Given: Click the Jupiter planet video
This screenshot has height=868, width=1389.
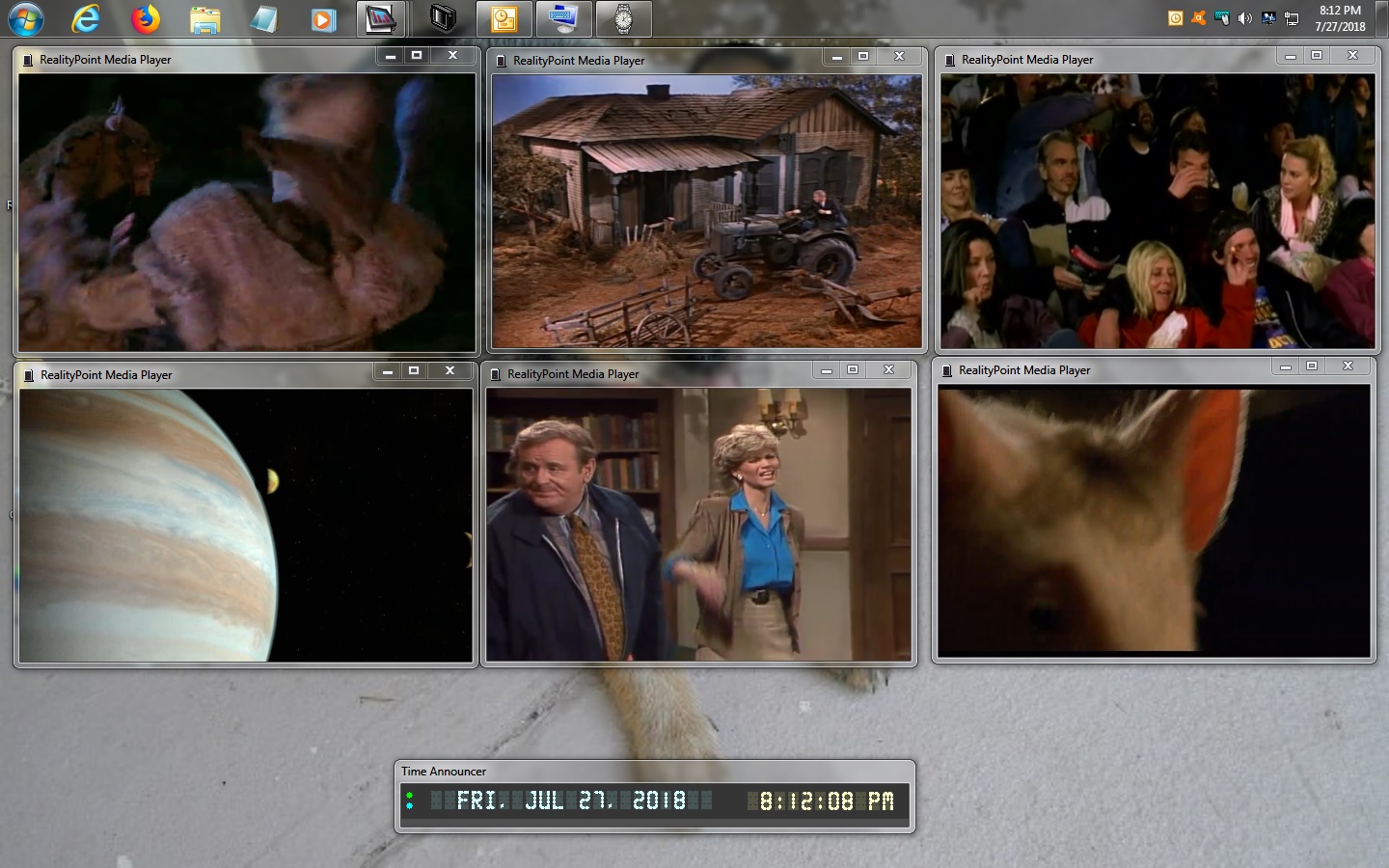Looking at the screenshot, I should pos(246,526).
